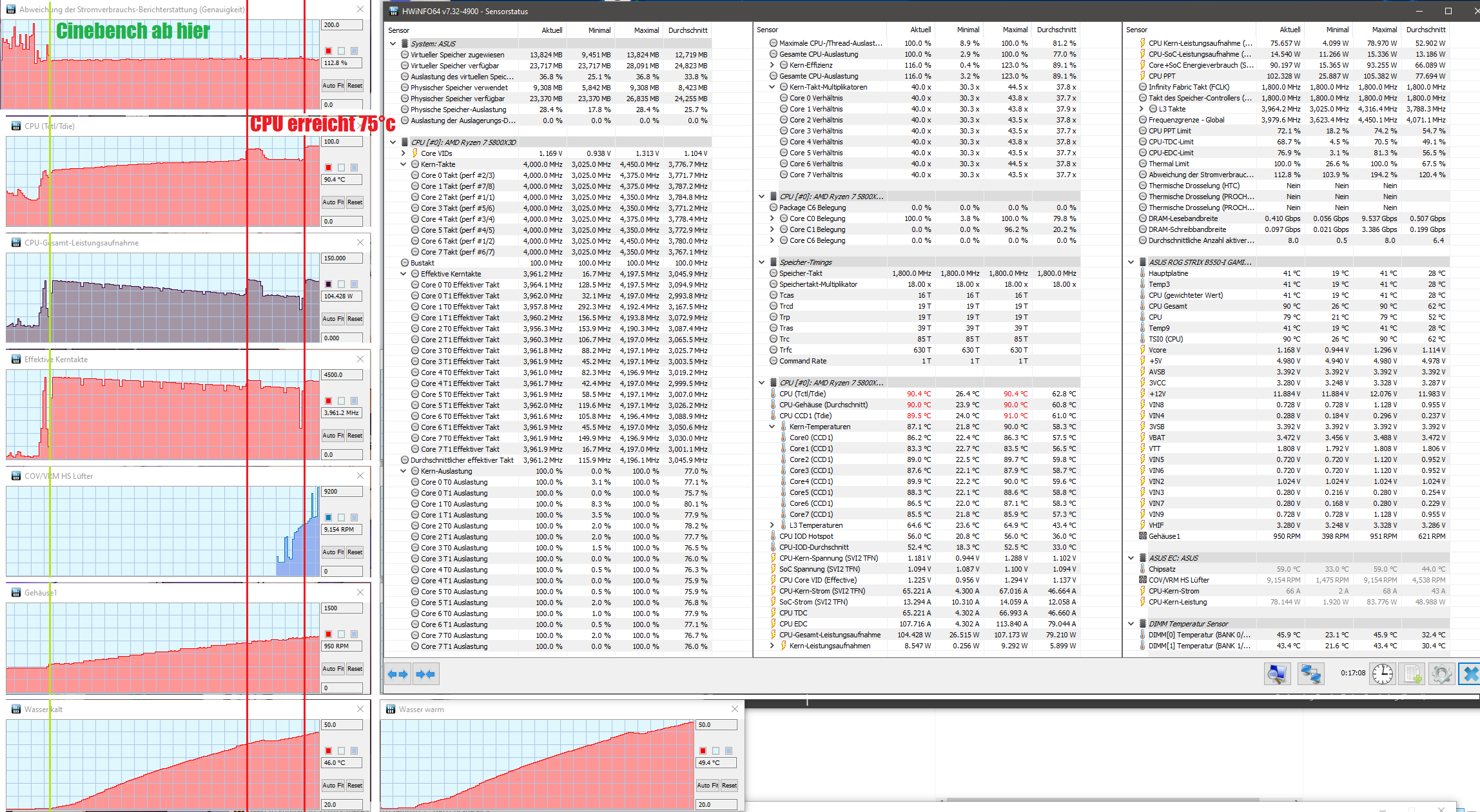Collapse the Kern-Takt-Multiplikatoren node

772,87
